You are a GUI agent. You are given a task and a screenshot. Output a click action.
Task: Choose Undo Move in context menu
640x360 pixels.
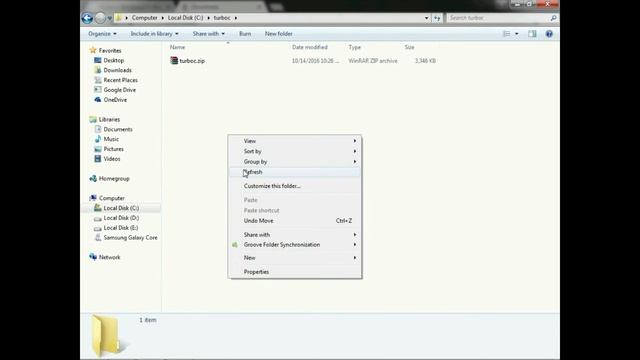[295, 221]
